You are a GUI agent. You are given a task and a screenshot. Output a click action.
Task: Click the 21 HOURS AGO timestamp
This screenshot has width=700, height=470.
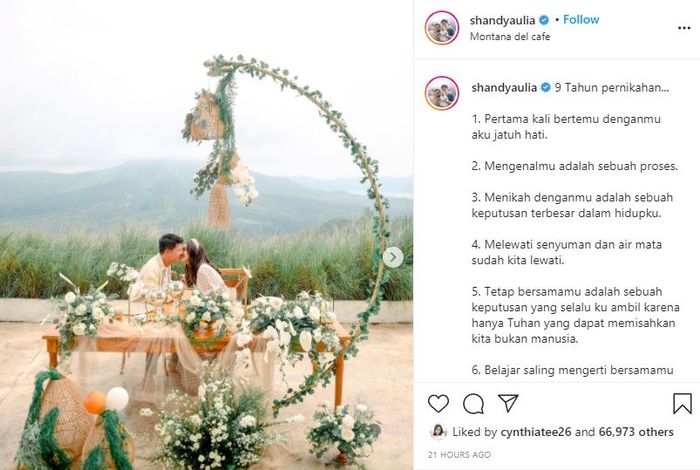pyautogui.click(x=459, y=455)
